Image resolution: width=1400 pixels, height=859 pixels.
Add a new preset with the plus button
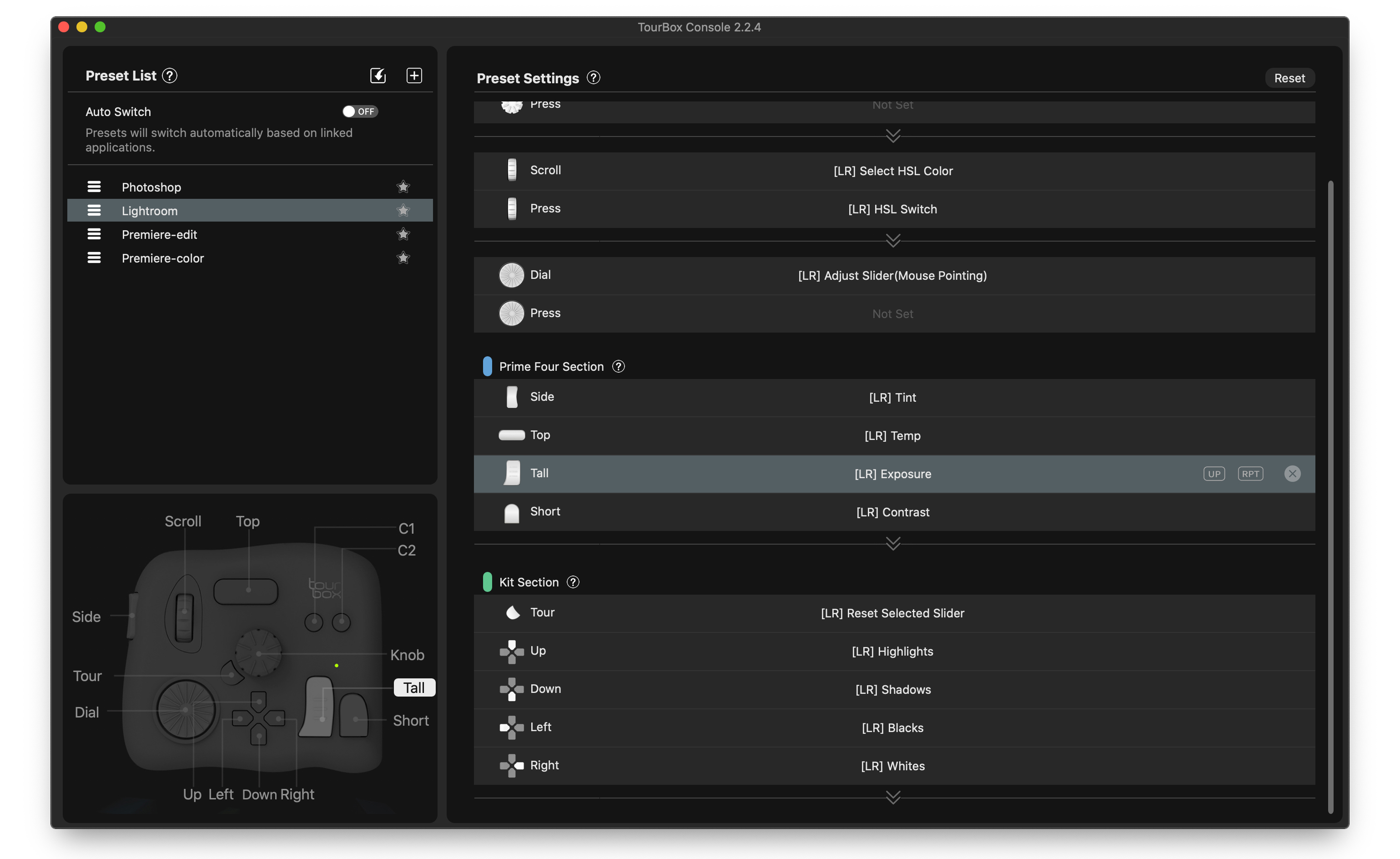click(x=414, y=75)
